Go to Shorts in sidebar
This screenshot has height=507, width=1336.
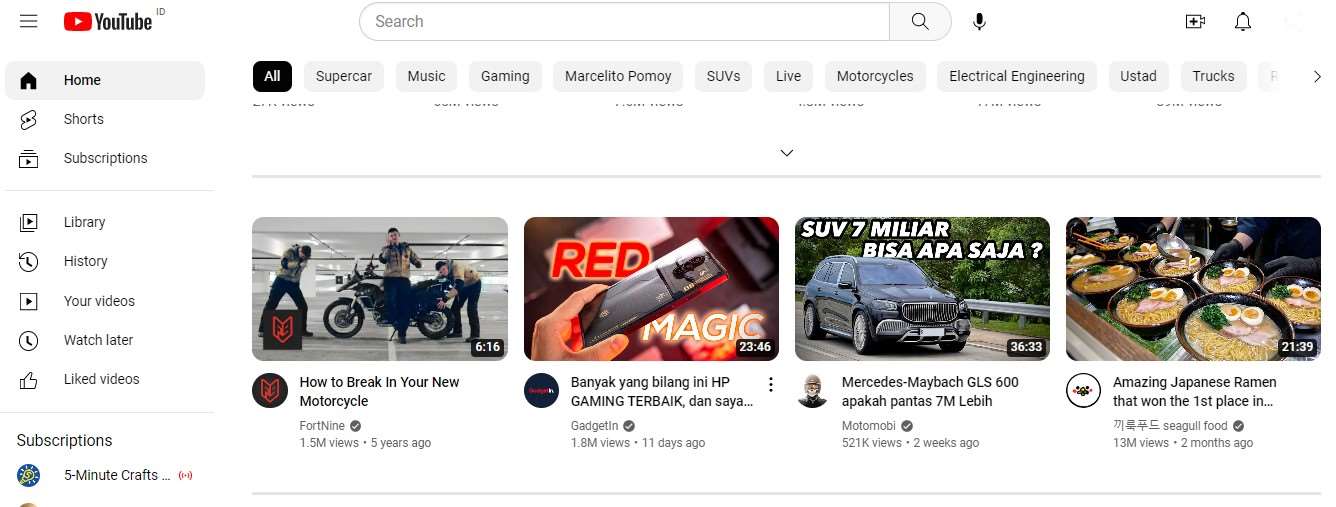pos(105,119)
